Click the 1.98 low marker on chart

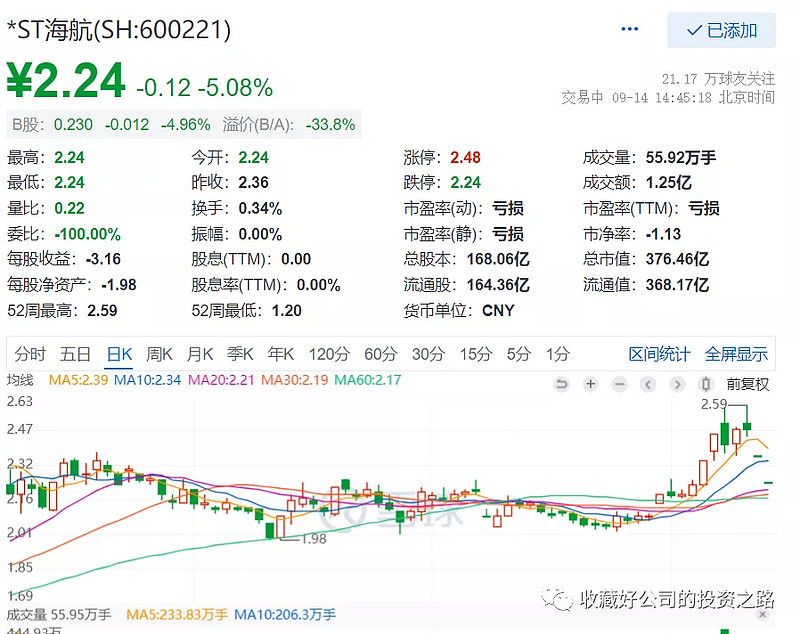click(x=313, y=539)
